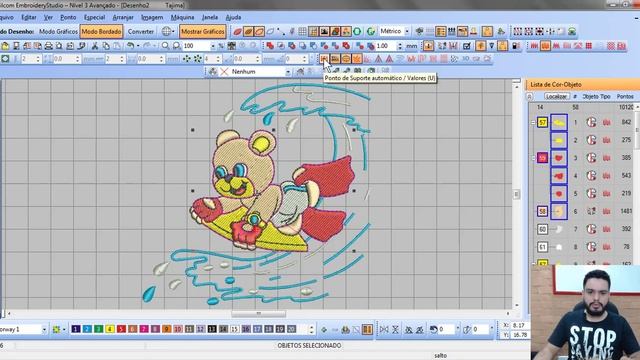The height and width of the screenshot is (360, 640).
Task: Open the Arranjar menu
Action: [123, 17]
